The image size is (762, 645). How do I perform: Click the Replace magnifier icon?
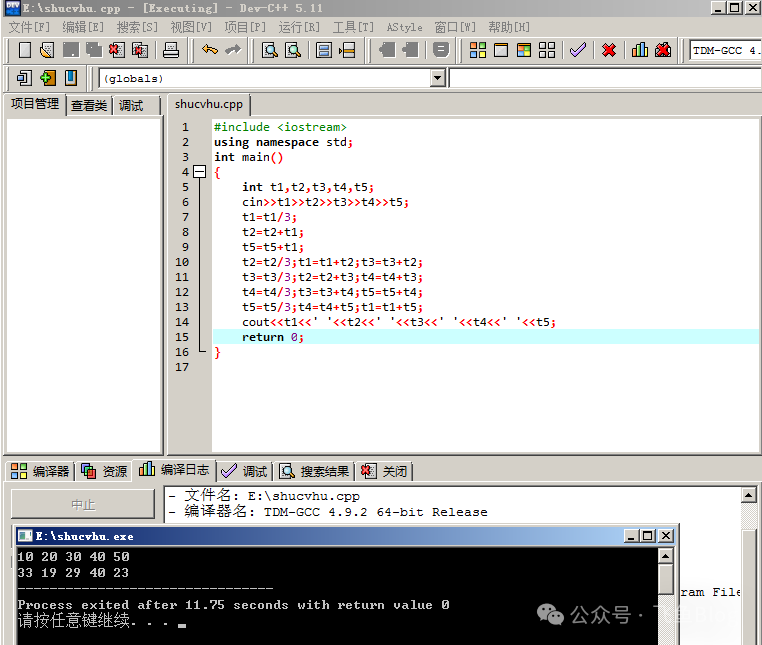point(293,50)
